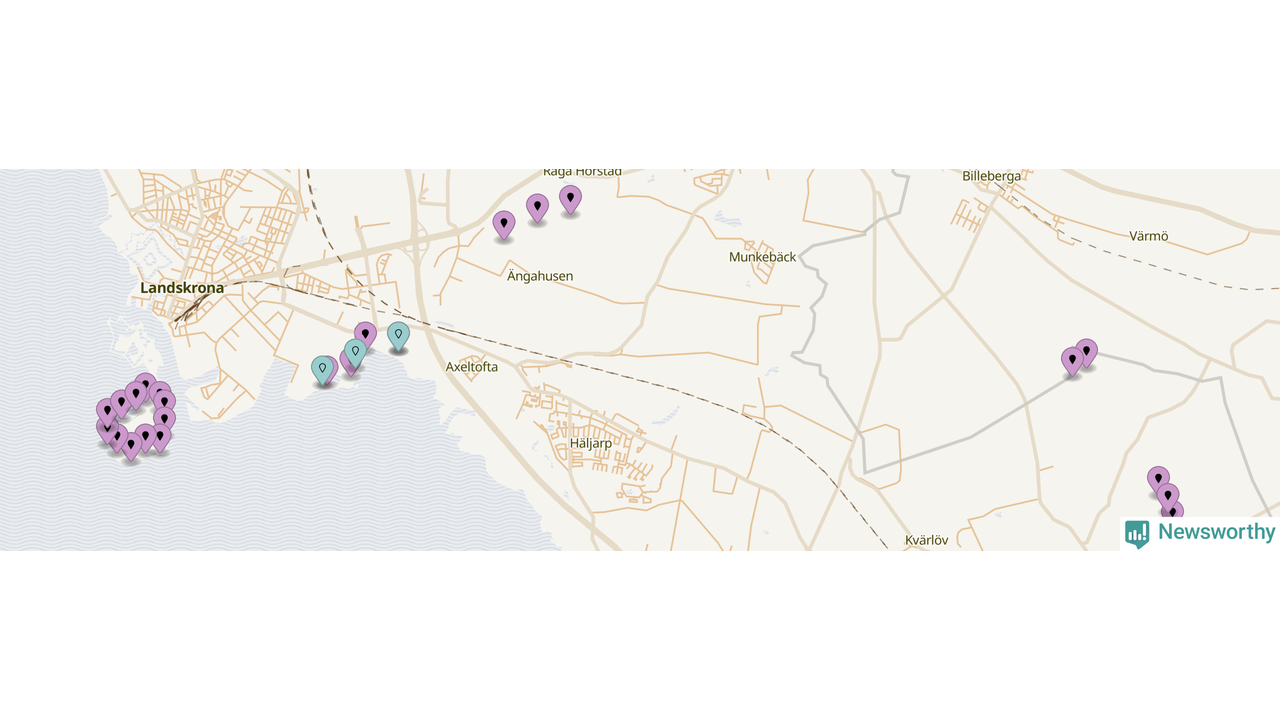Click the Ängahusen place label
Viewport: 1280px width, 720px height.
[x=540, y=276]
